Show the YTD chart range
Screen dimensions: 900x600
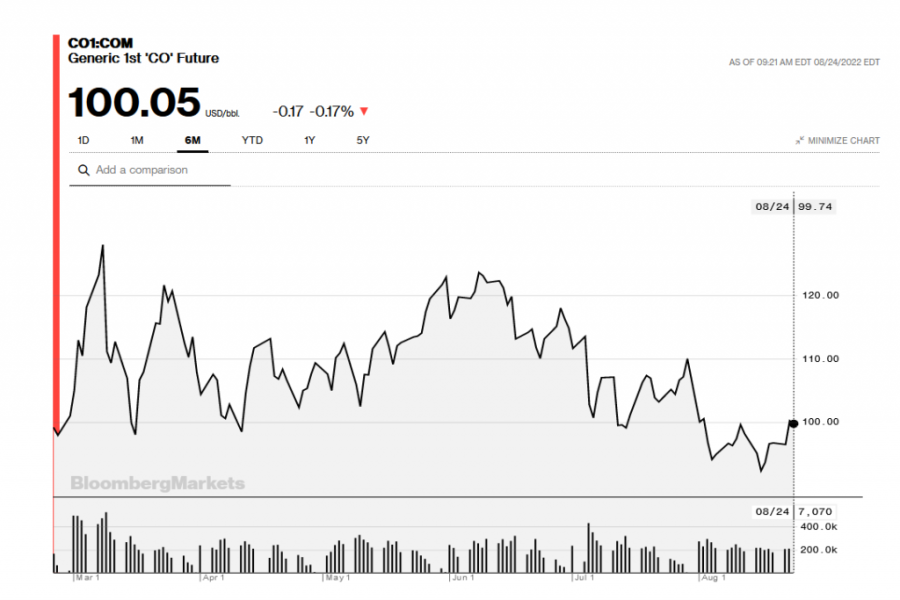(252, 141)
